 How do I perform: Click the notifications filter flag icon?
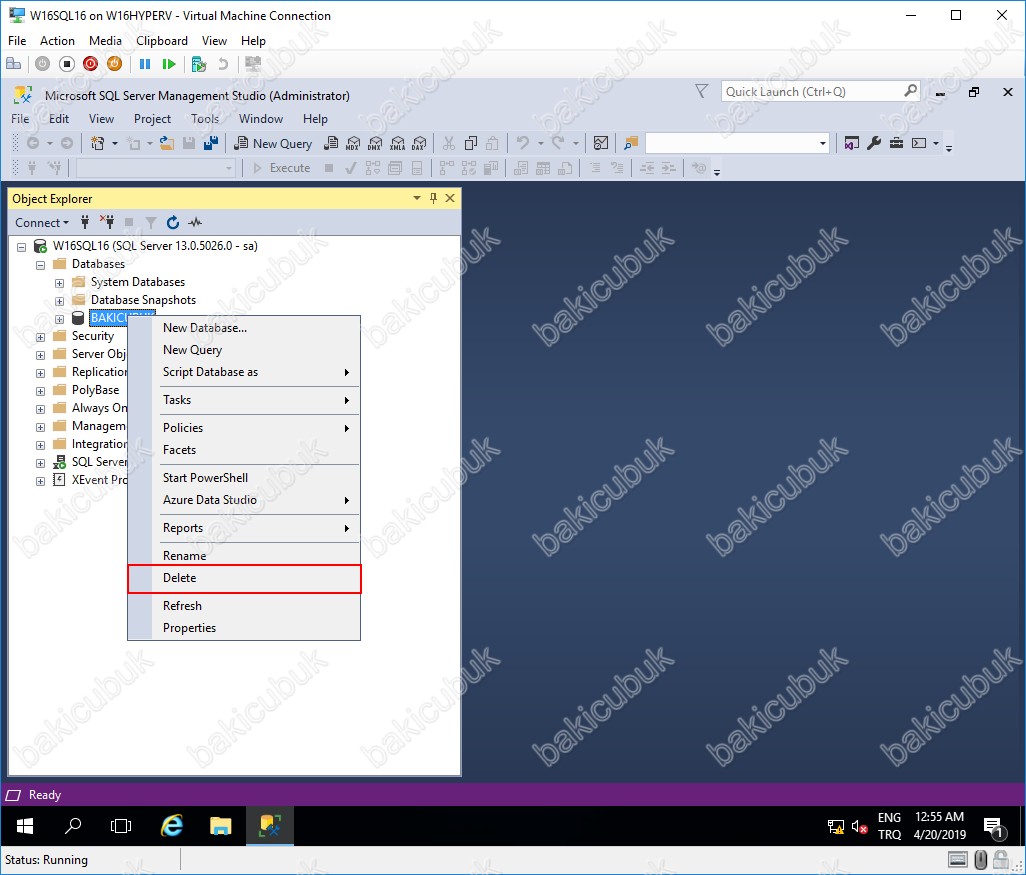pos(701,91)
